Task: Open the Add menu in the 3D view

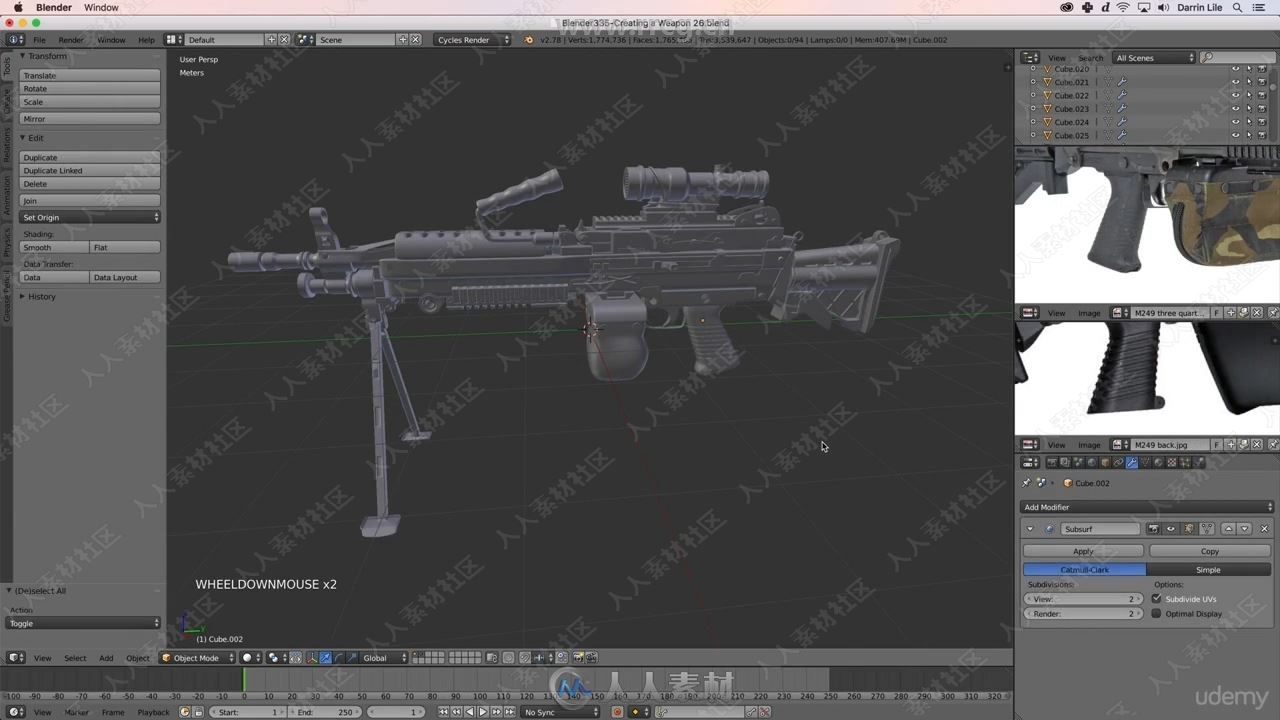Action: 106,658
